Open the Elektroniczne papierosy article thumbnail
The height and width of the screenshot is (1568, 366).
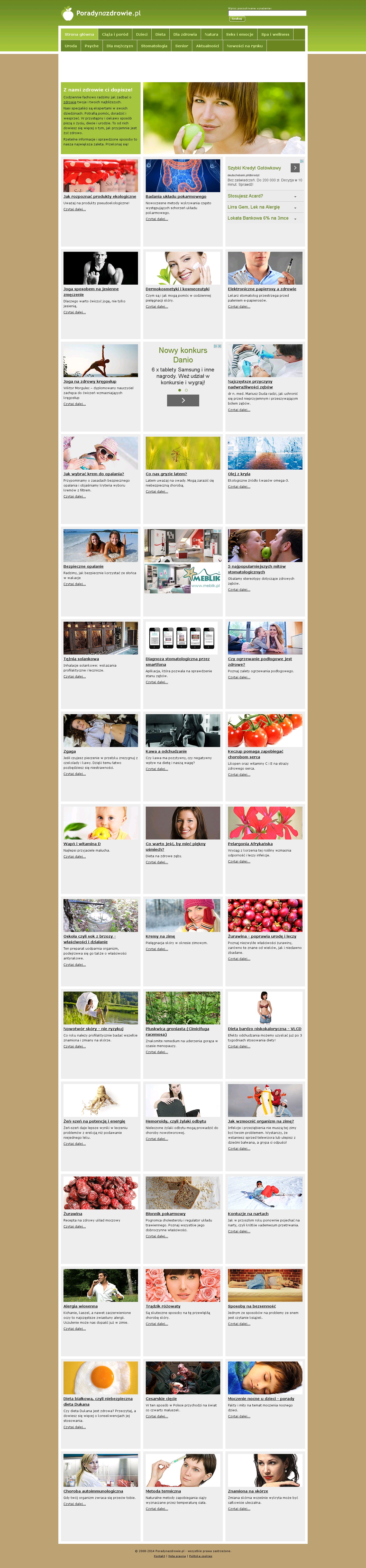coord(265,268)
